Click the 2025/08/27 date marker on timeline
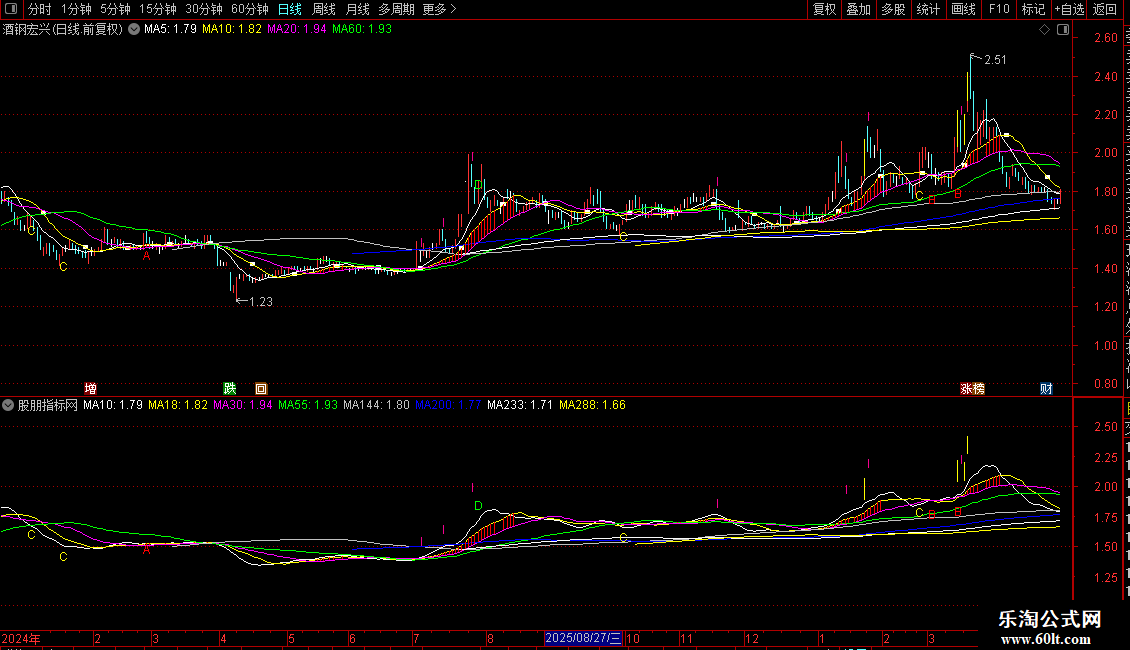 pyautogui.click(x=582, y=638)
